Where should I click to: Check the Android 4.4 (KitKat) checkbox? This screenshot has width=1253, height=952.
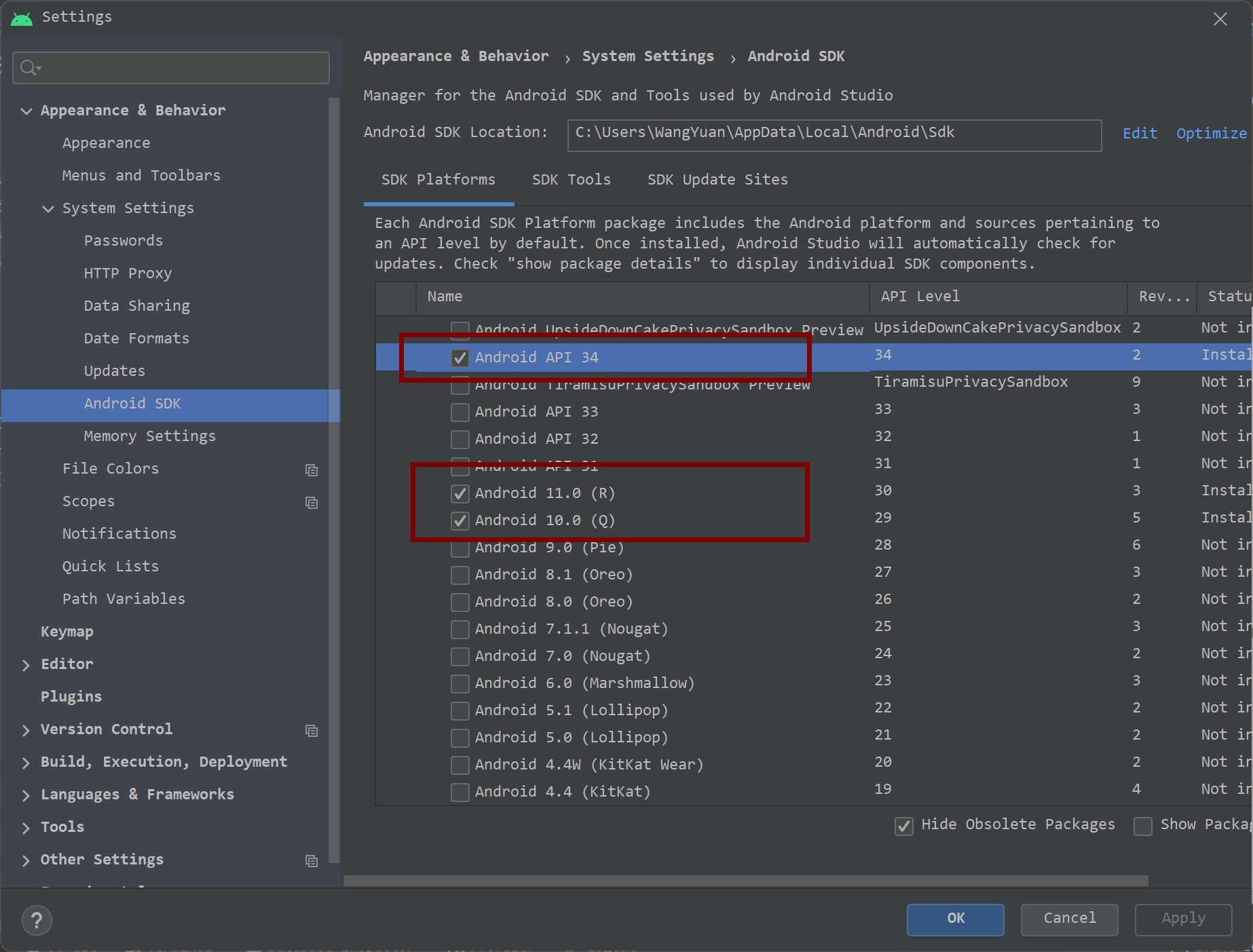[460, 792]
